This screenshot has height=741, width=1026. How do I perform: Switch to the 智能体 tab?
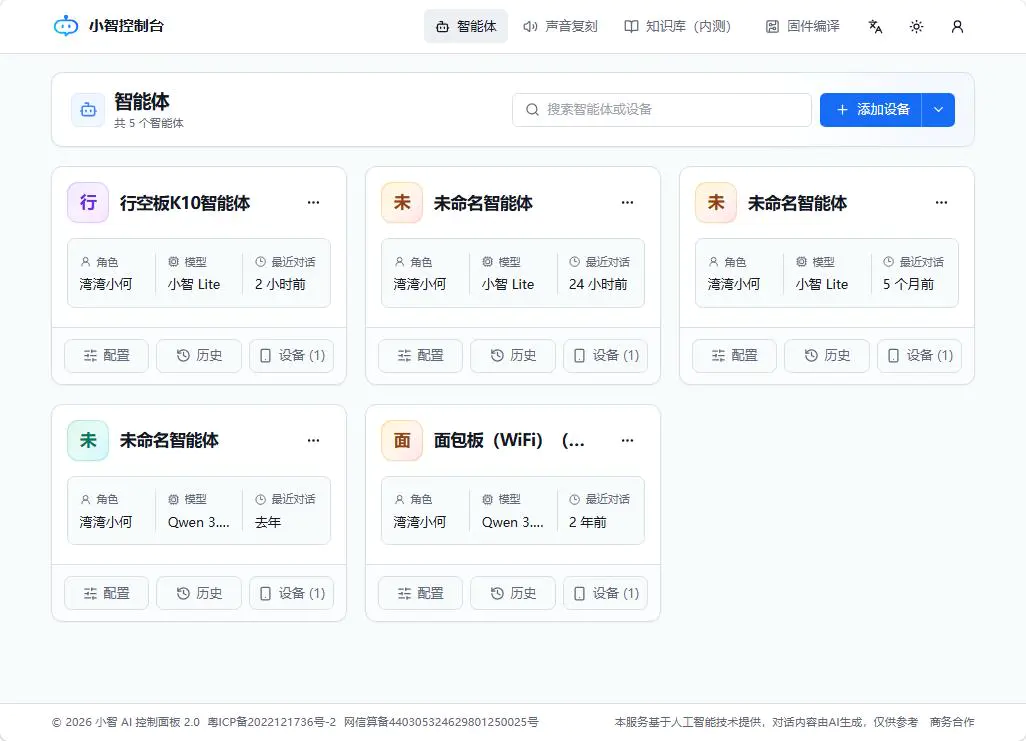pos(466,26)
